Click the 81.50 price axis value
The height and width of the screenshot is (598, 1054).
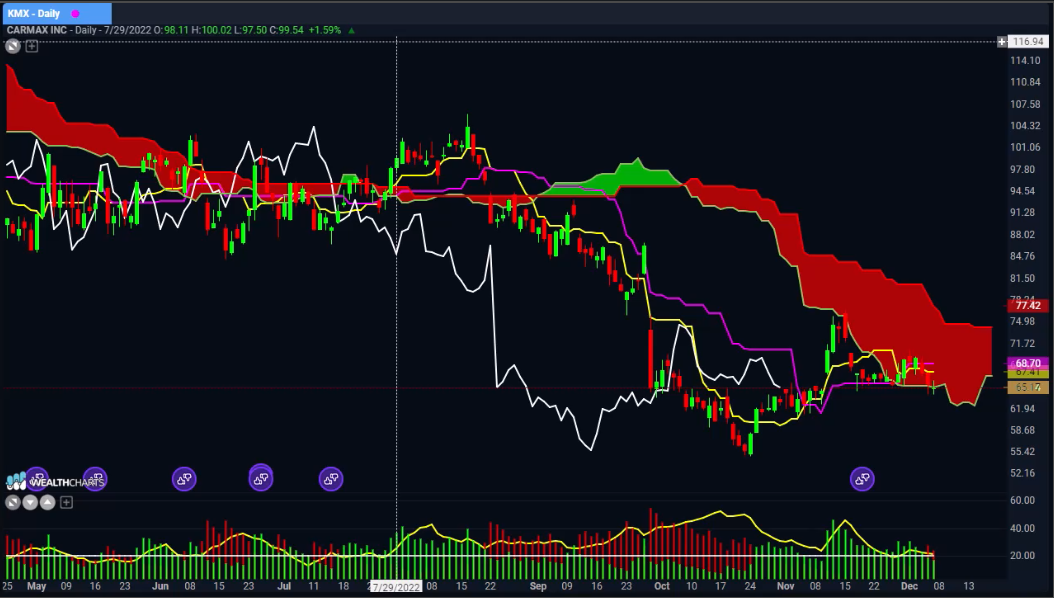[x=1022, y=278]
